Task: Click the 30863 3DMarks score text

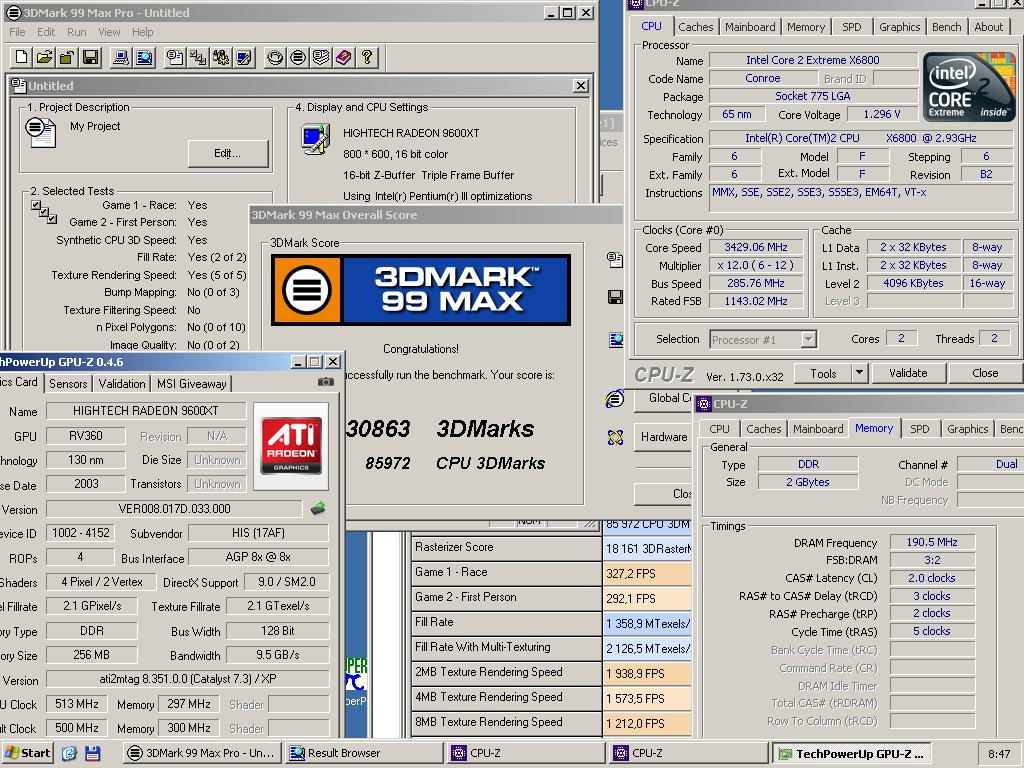Action: point(440,428)
